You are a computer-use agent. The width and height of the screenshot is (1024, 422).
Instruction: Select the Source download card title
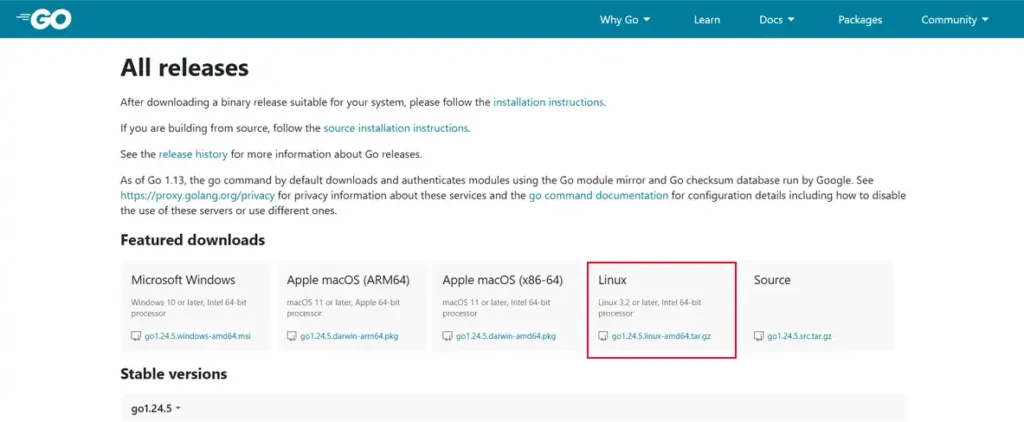(x=772, y=280)
